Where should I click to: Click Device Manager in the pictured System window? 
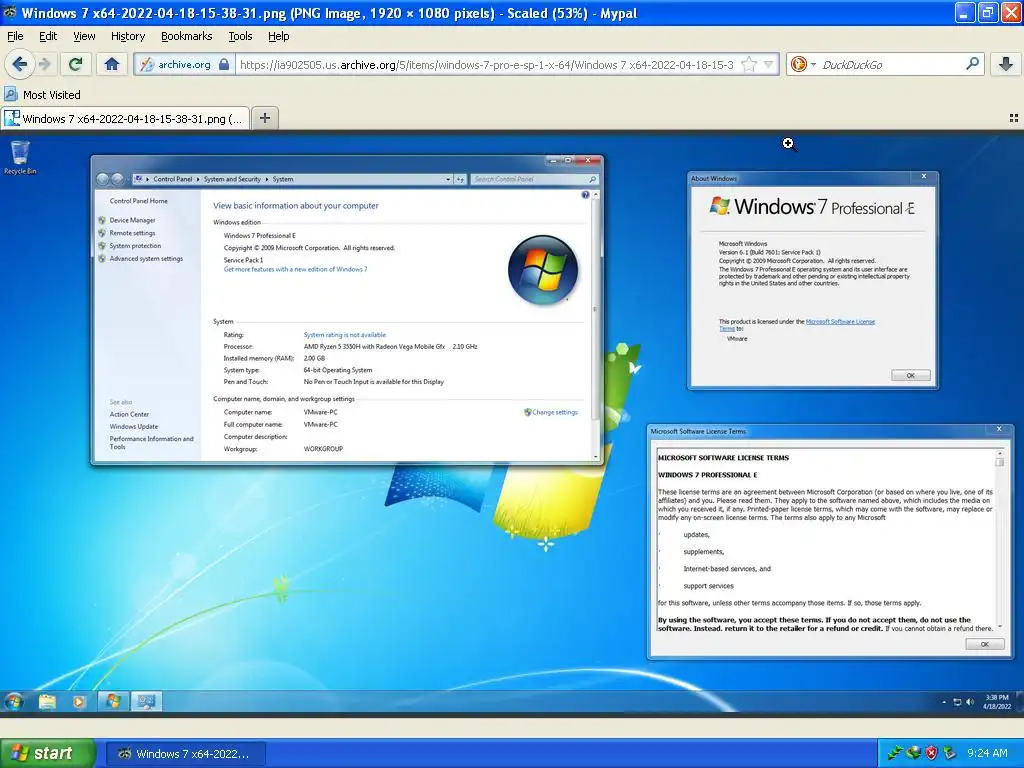[133, 220]
